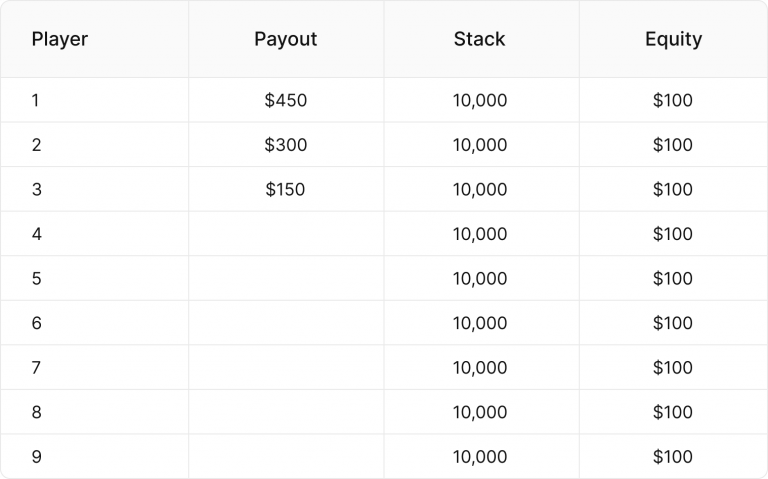Click player 4 row number
This screenshot has width=768, height=479.
[x=36, y=234]
